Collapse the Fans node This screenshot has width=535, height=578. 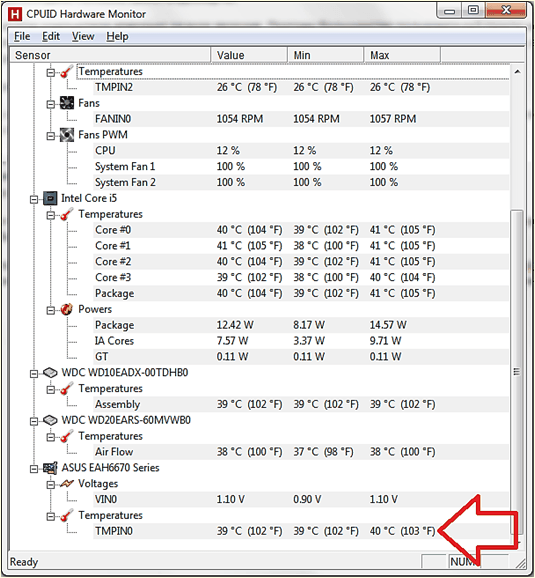pos(51,104)
